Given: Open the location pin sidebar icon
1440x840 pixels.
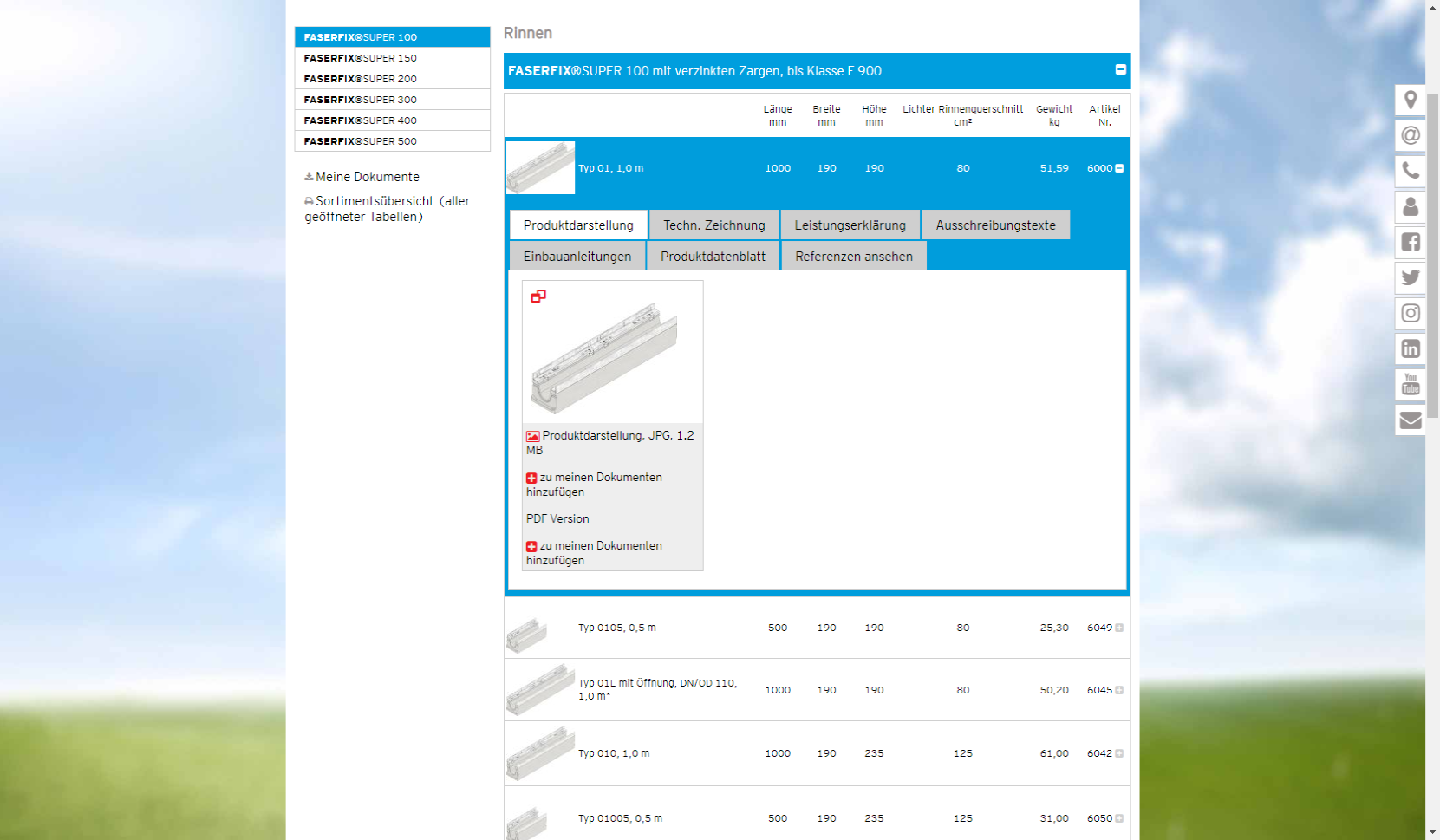Looking at the screenshot, I should tap(1410, 100).
